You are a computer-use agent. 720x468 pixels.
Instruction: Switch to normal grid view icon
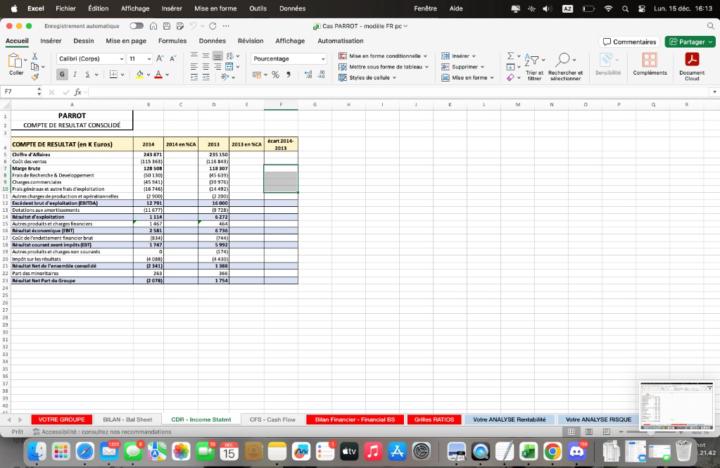(571, 432)
